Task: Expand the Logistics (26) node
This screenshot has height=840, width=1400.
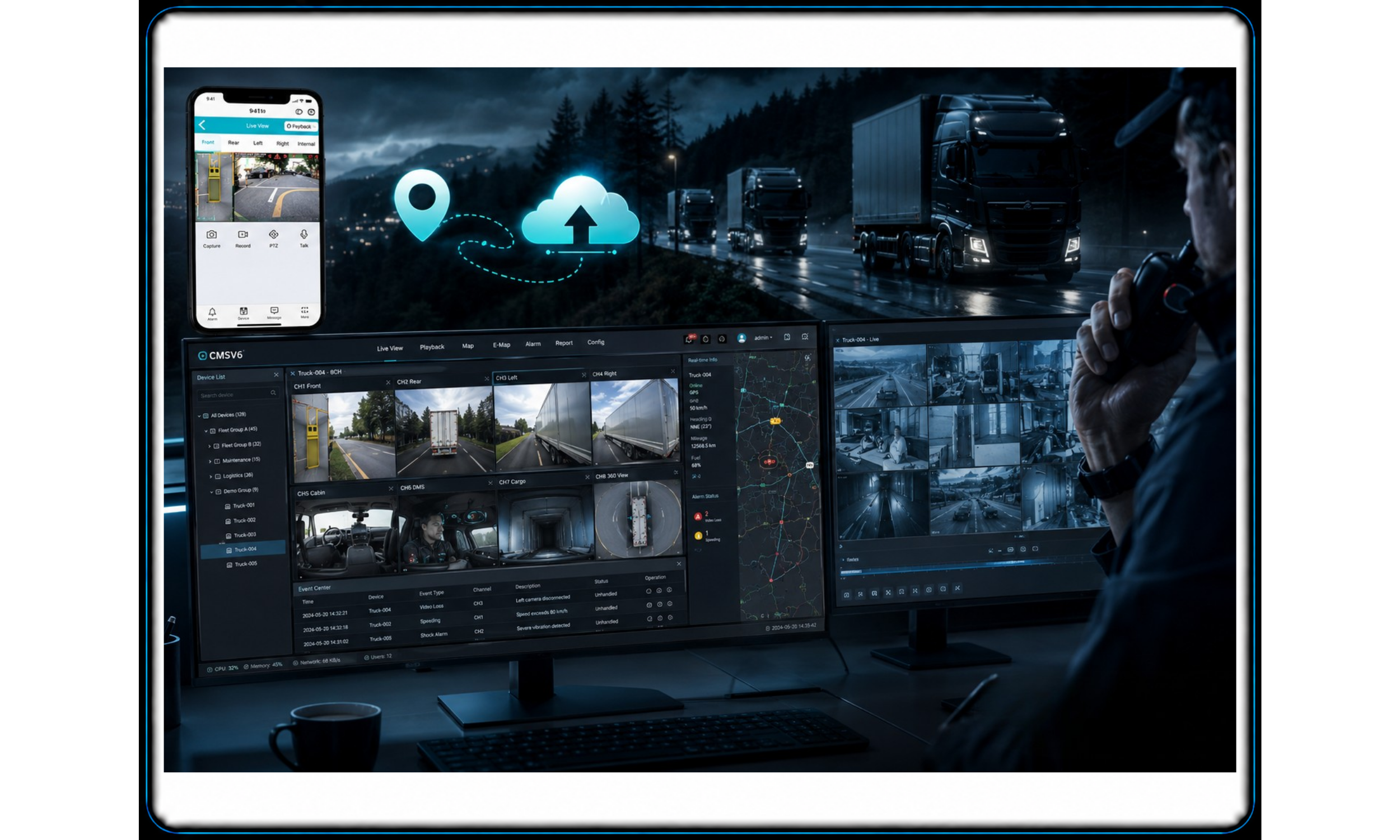Action: [211, 477]
